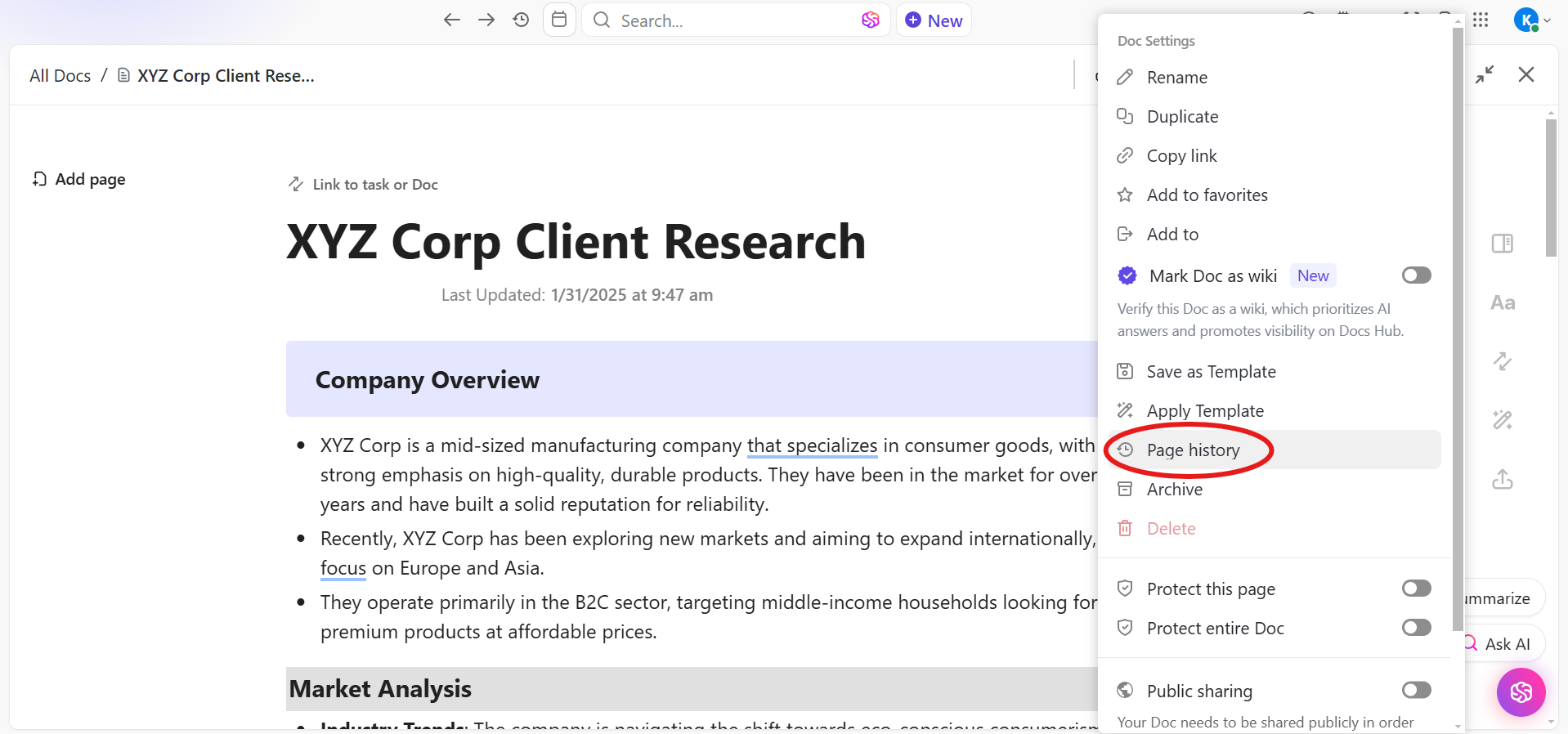Choose Save as Template
1568x734 pixels.
[x=1273, y=372]
